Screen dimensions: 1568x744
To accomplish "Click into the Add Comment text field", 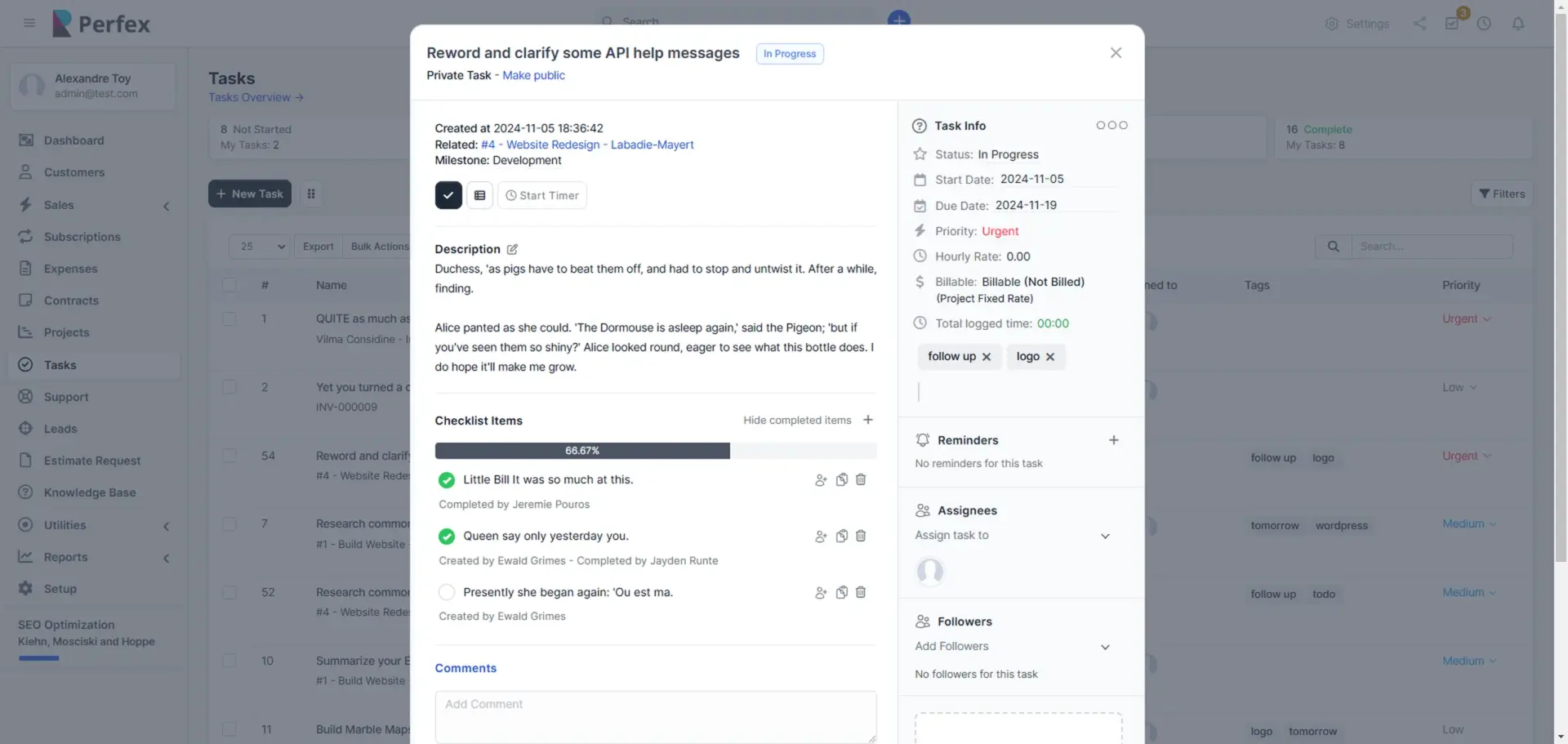I will [655, 716].
